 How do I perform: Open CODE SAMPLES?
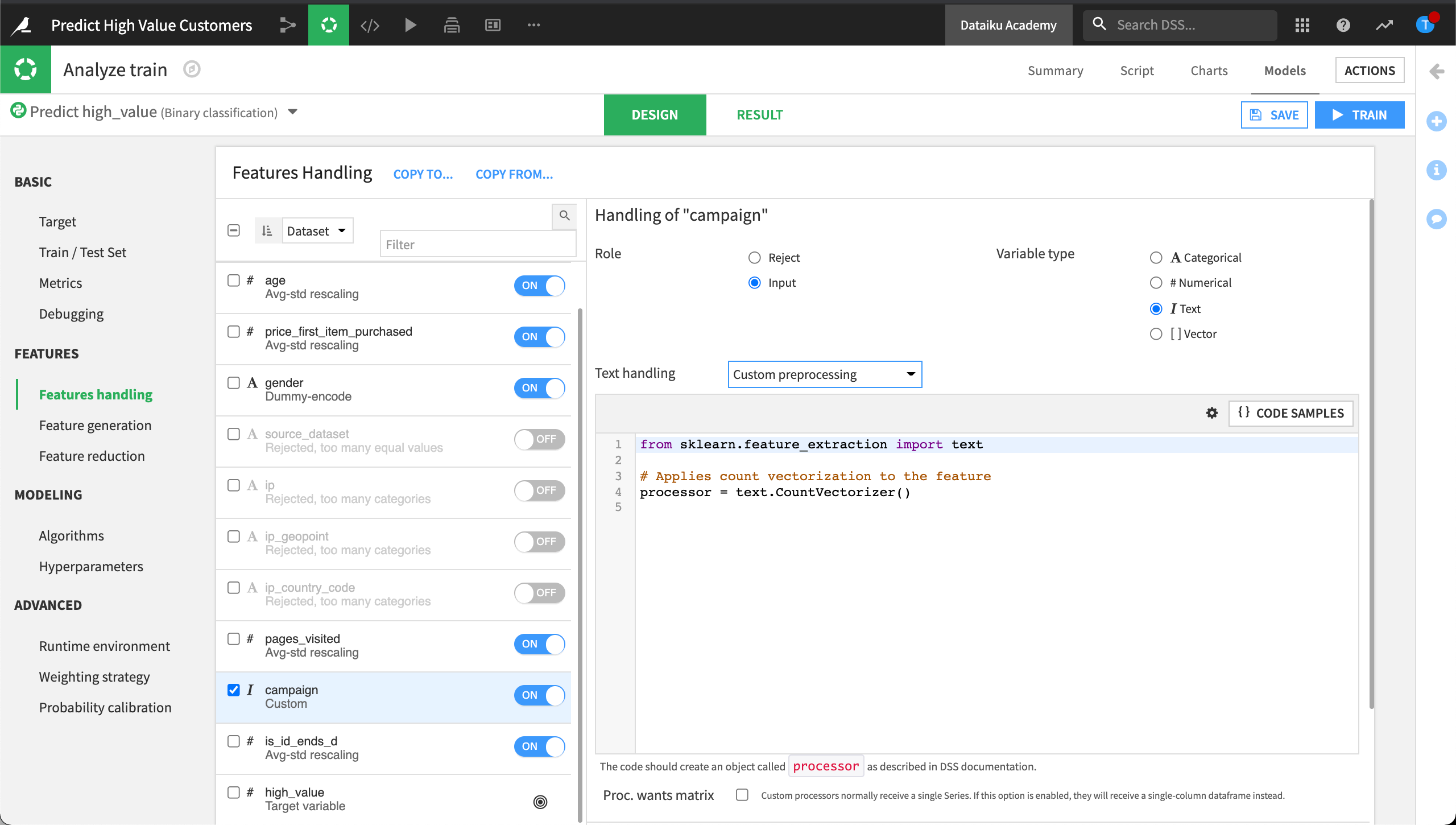point(1291,413)
